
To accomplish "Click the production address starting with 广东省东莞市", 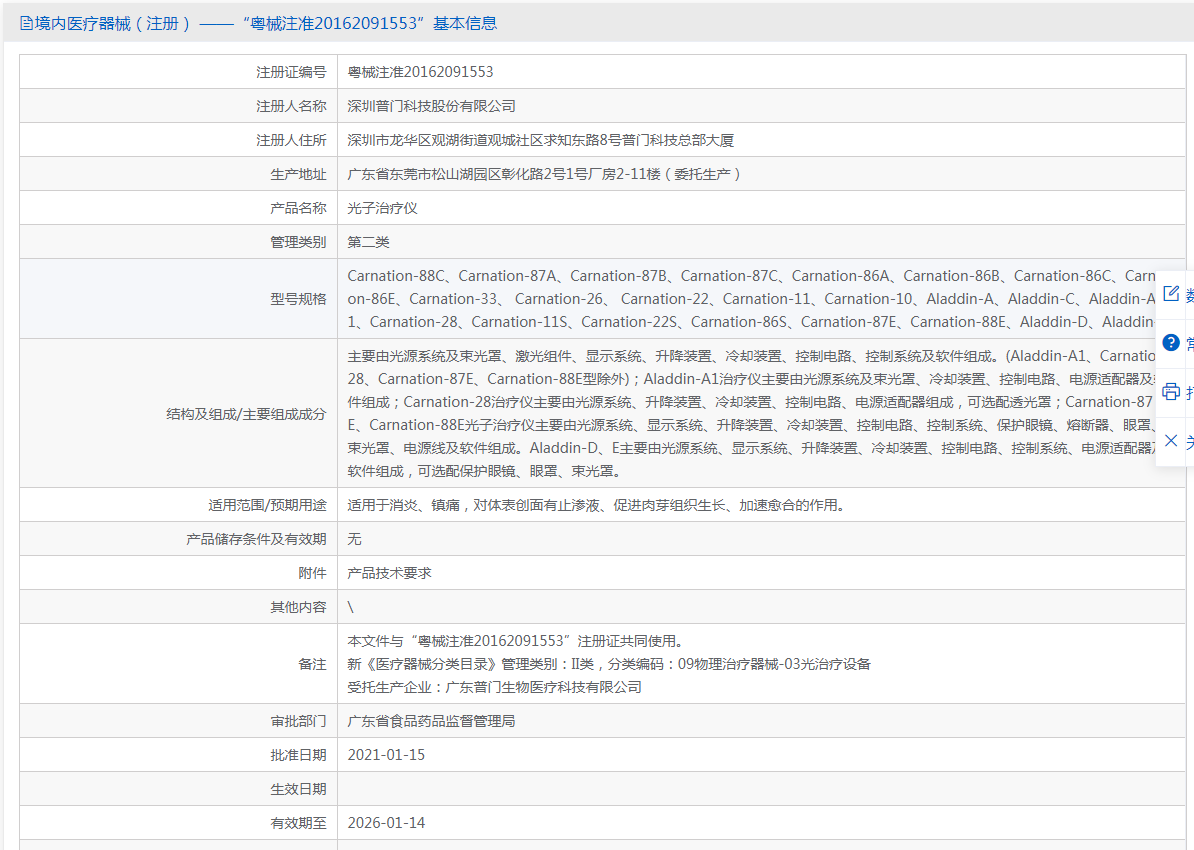I will [x=544, y=174].
